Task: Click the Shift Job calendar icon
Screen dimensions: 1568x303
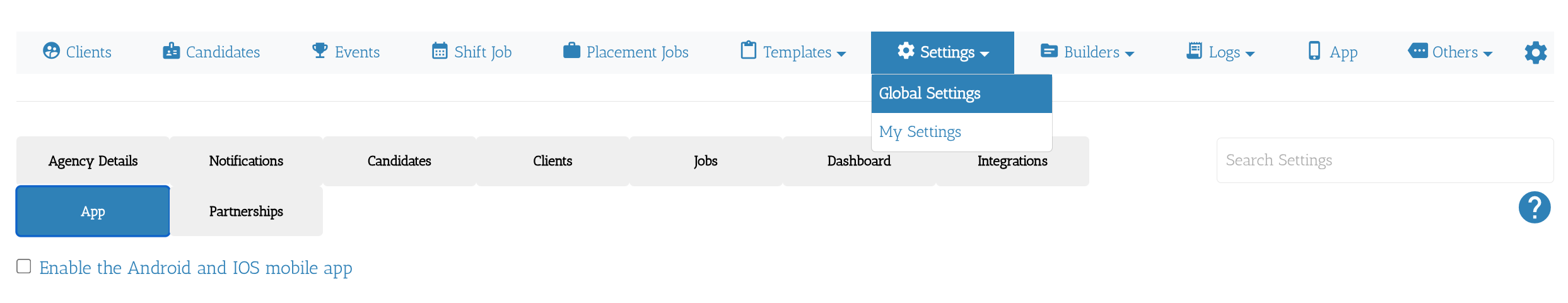Action: point(440,51)
